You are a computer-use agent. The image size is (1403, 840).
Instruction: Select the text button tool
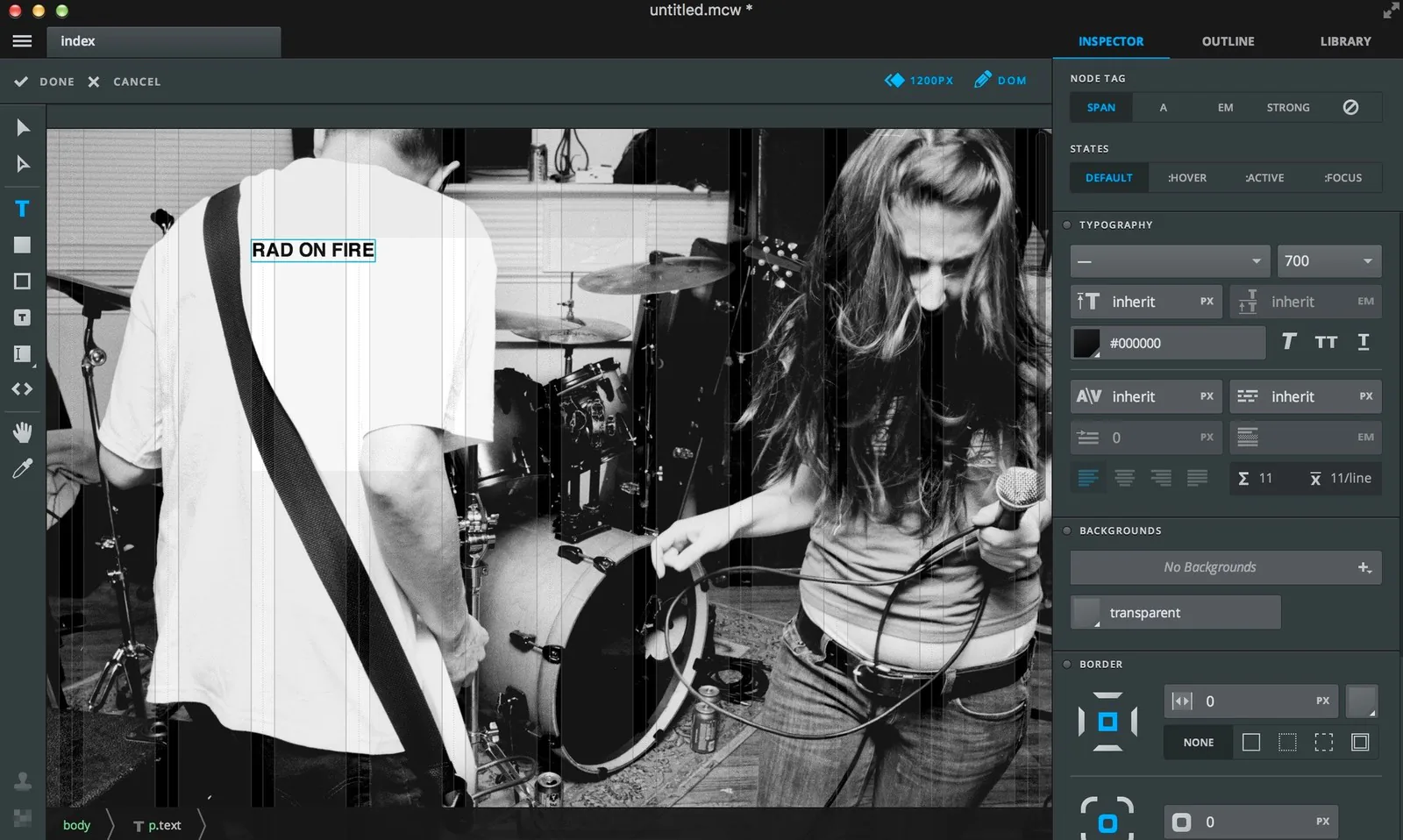pyautogui.click(x=23, y=317)
